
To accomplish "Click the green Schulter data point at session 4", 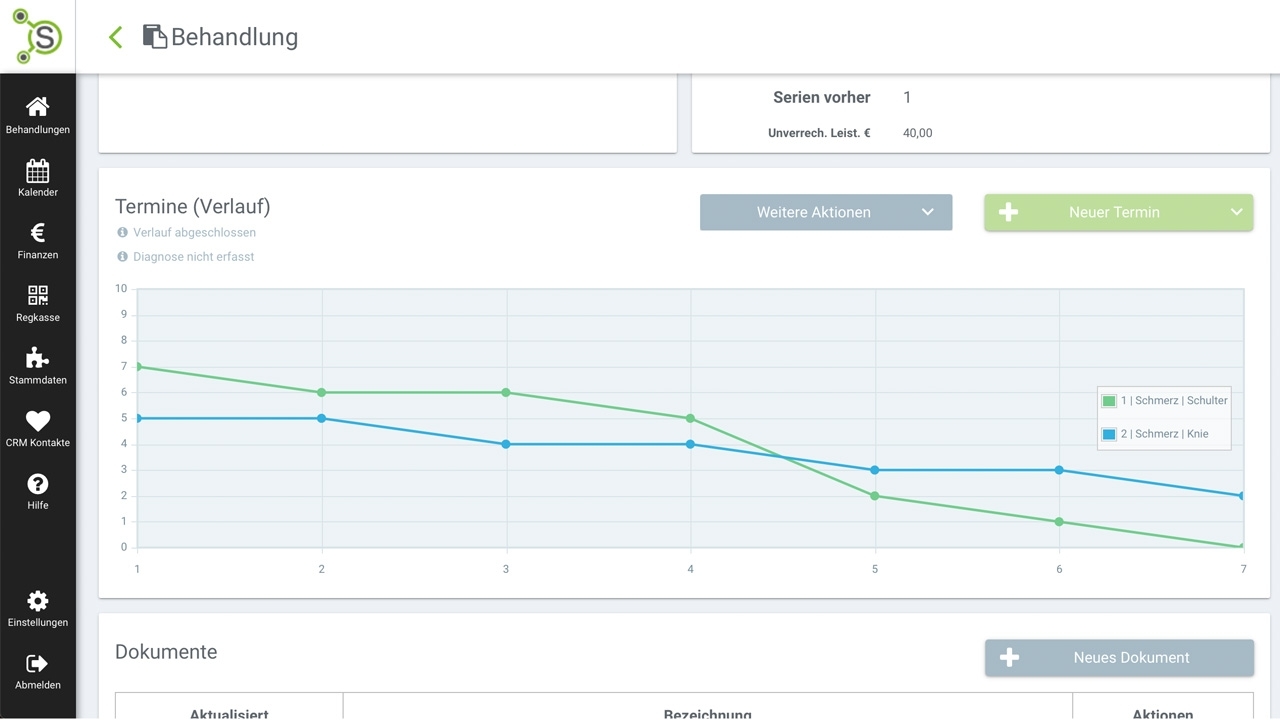I will coord(691,418).
